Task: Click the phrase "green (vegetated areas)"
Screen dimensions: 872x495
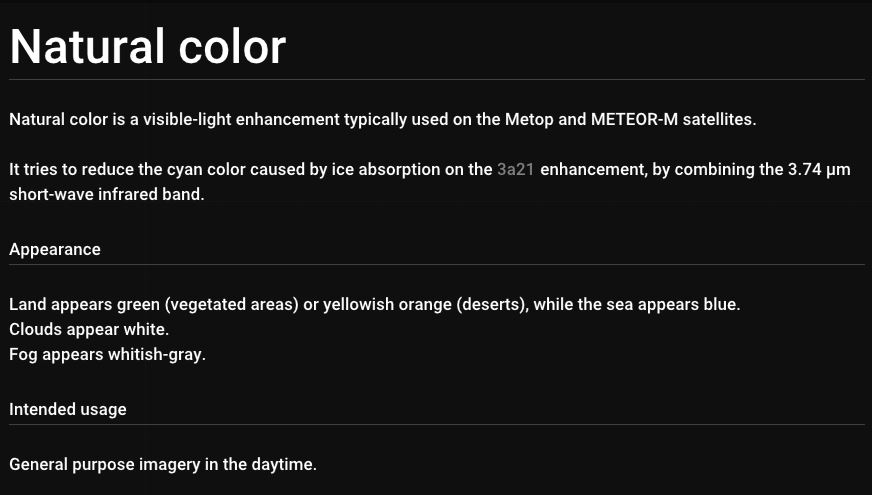Action: [209, 304]
